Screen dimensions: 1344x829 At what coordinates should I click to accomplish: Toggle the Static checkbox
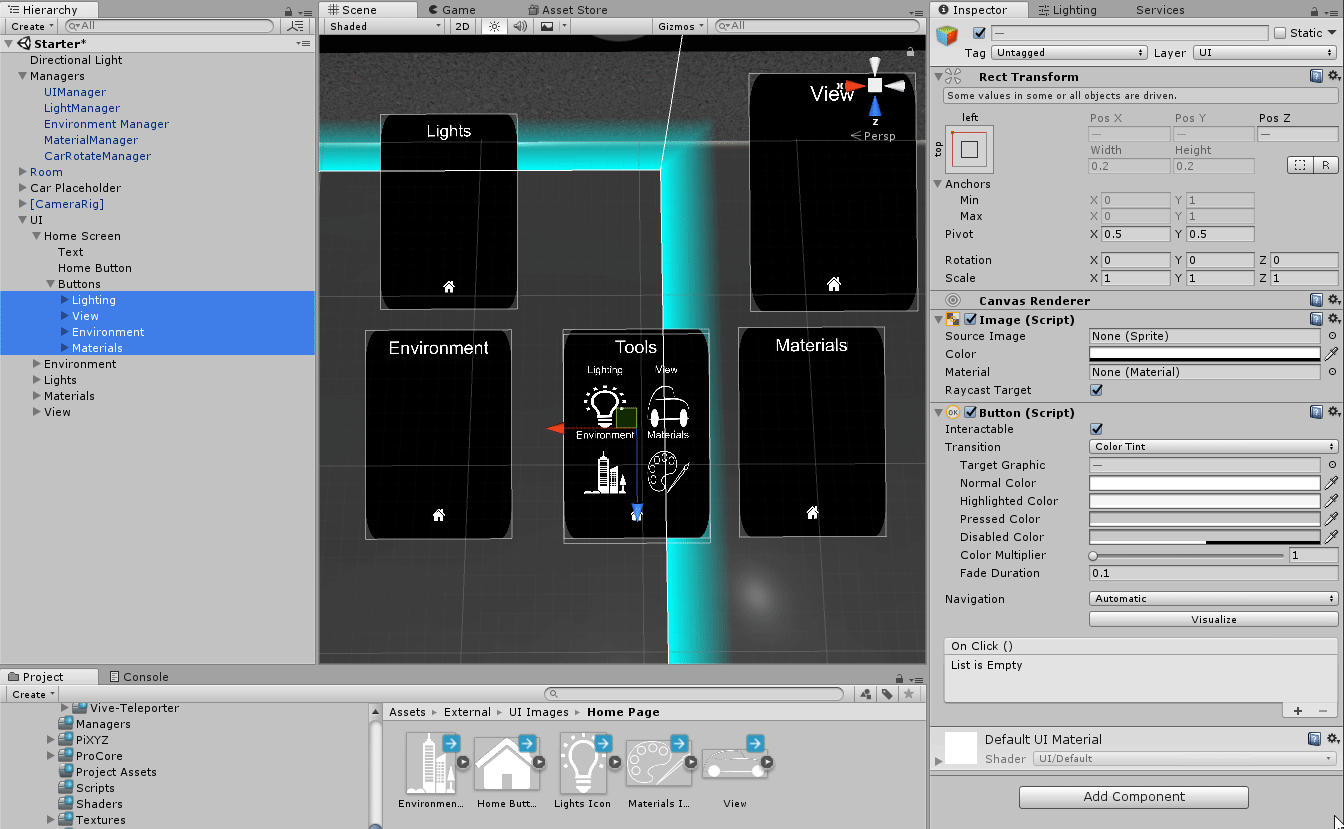pyautogui.click(x=1280, y=33)
